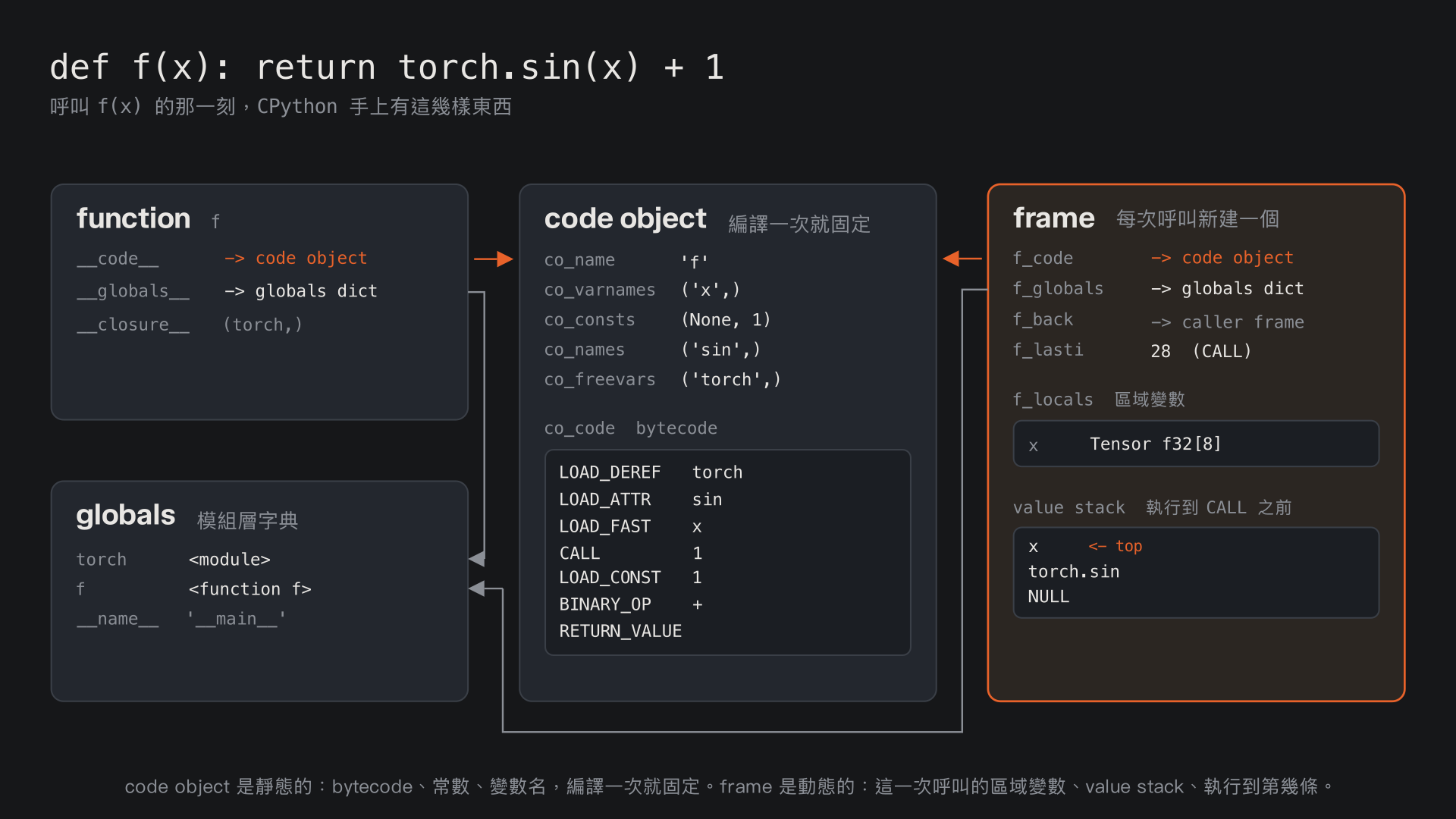Click the 'function' panel heading
The image size is (1456, 819).
click(x=133, y=218)
